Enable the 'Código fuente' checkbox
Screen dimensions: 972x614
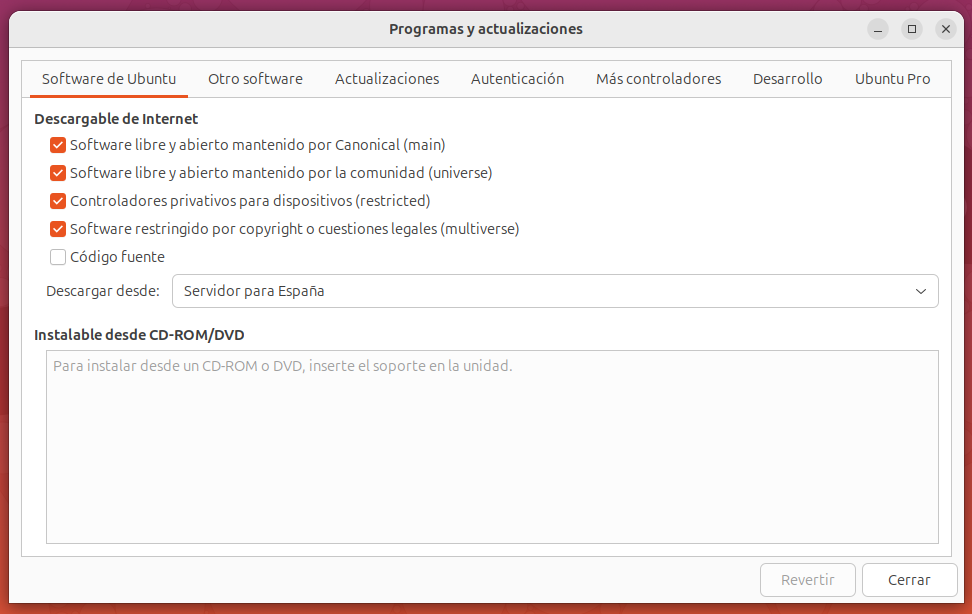click(57, 257)
